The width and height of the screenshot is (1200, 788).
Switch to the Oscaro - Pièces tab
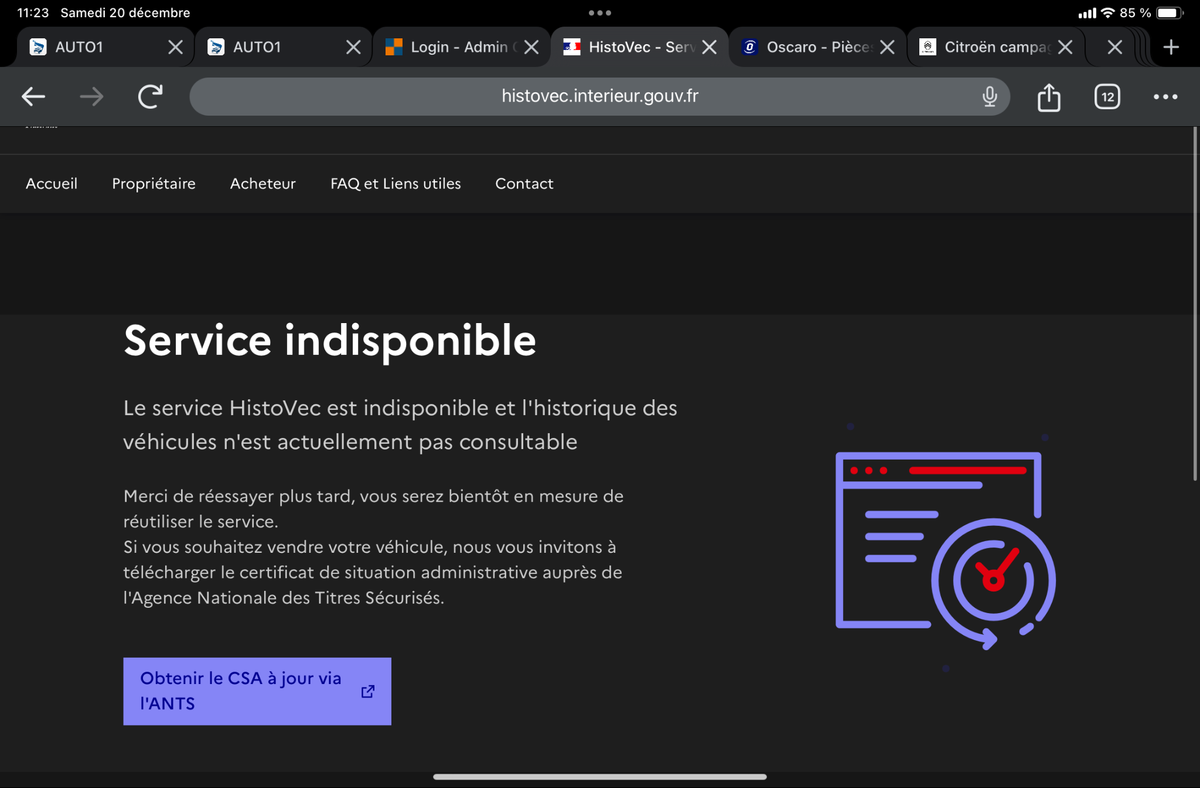coord(808,47)
